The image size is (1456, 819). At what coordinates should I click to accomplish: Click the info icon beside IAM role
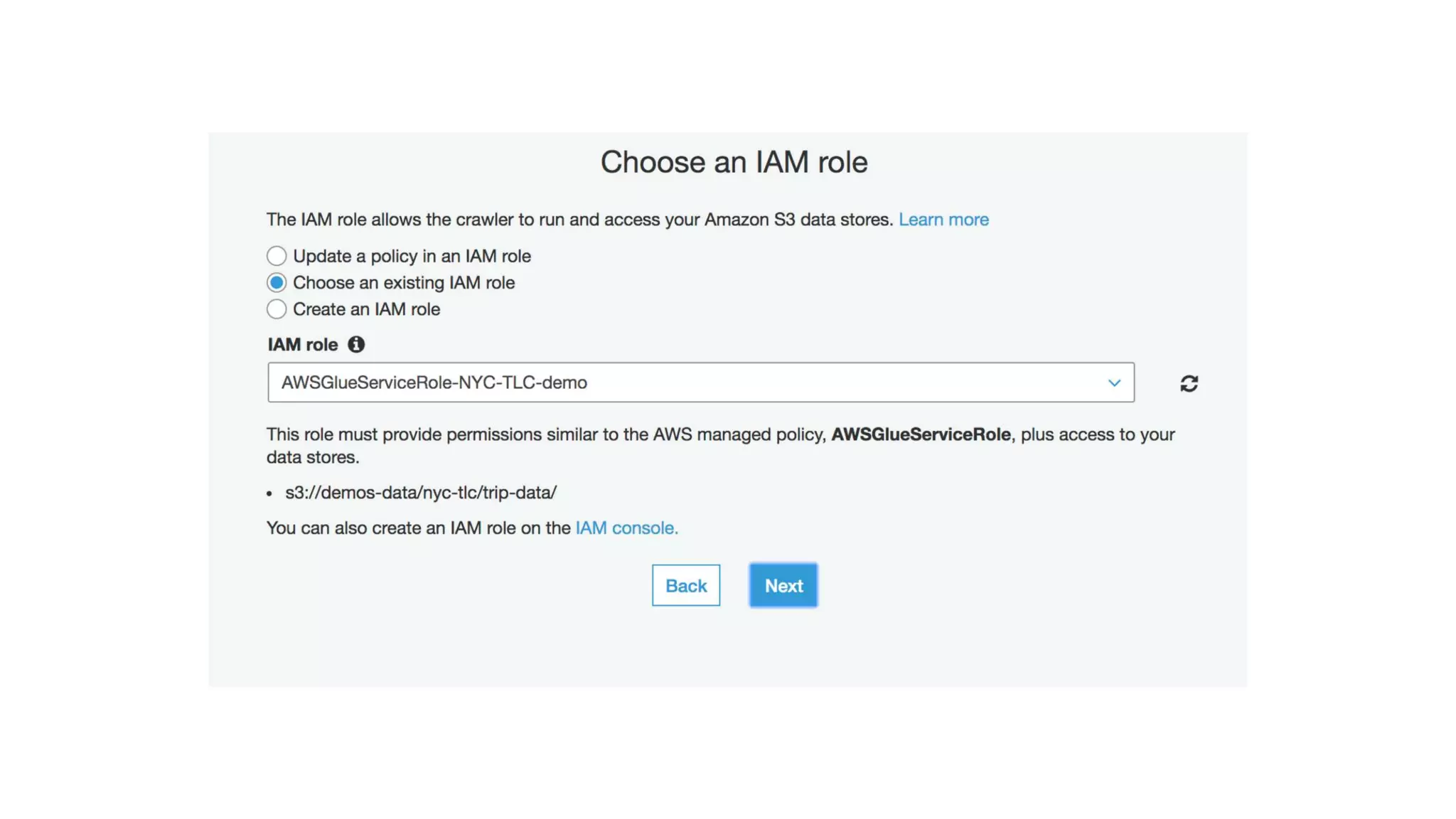(x=355, y=345)
